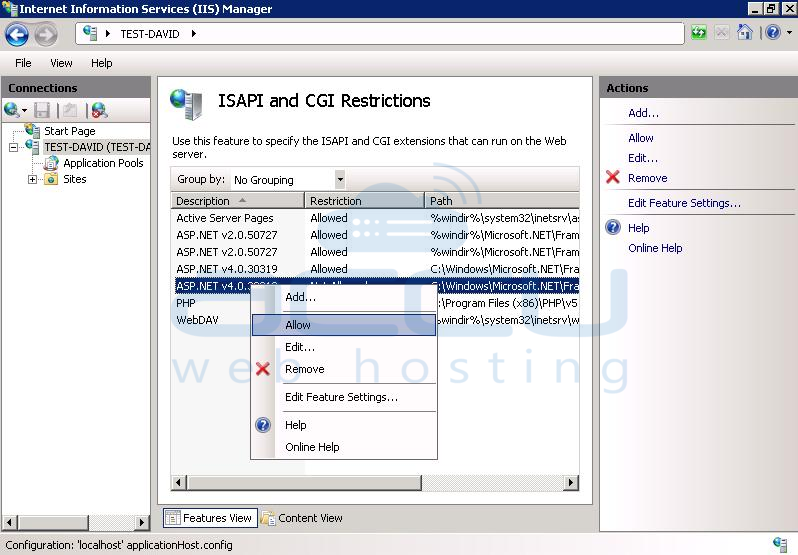798x555 pixels.
Task: Click the Home icon in the toolbar
Action: click(x=745, y=33)
